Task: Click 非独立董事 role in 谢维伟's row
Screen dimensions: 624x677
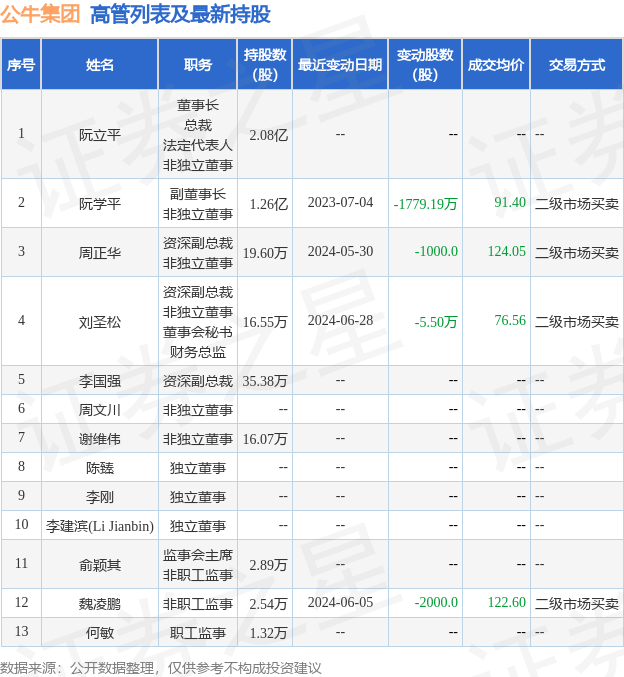Action: click(198, 439)
